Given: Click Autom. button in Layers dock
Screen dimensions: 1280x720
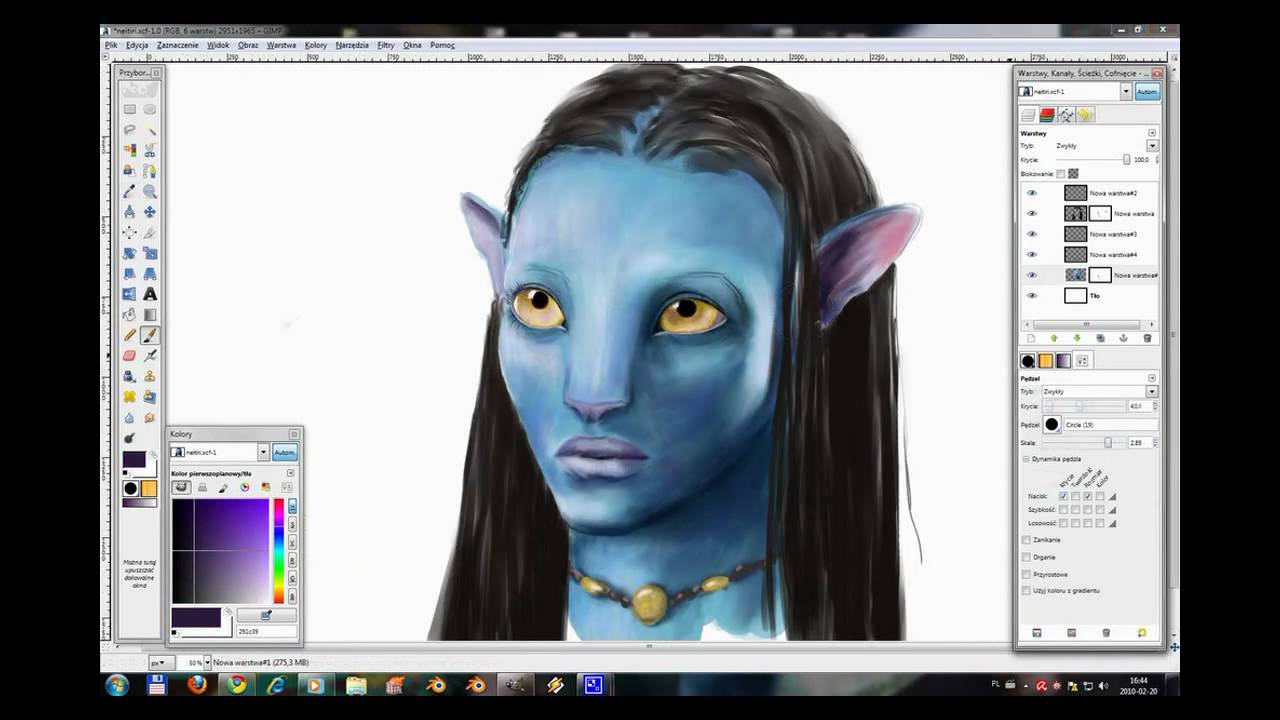Looking at the screenshot, I should click(x=1147, y=91).
